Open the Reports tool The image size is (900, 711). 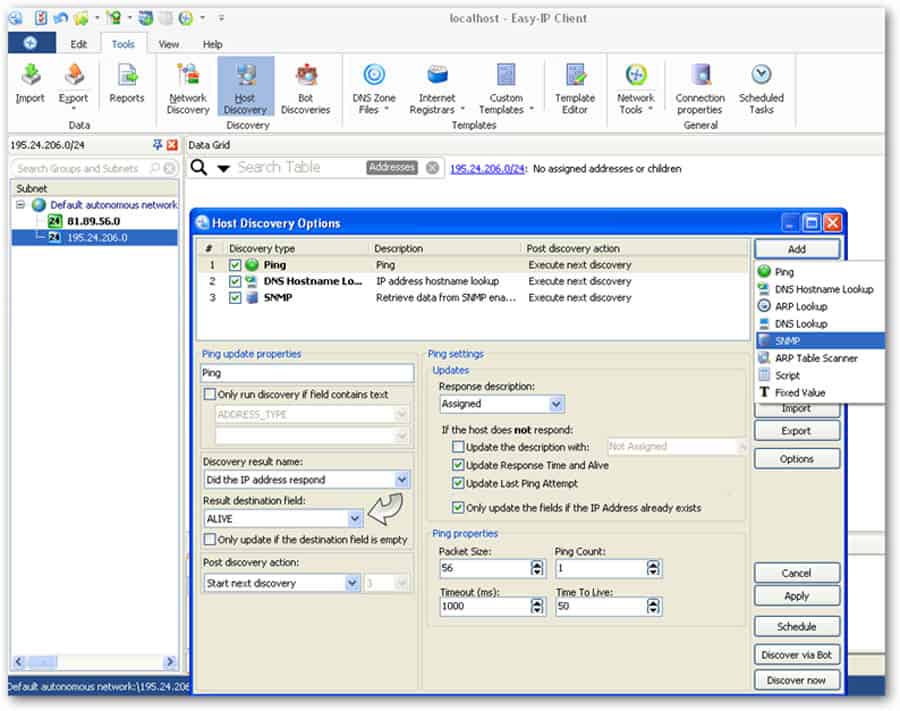tap(126, 84)
